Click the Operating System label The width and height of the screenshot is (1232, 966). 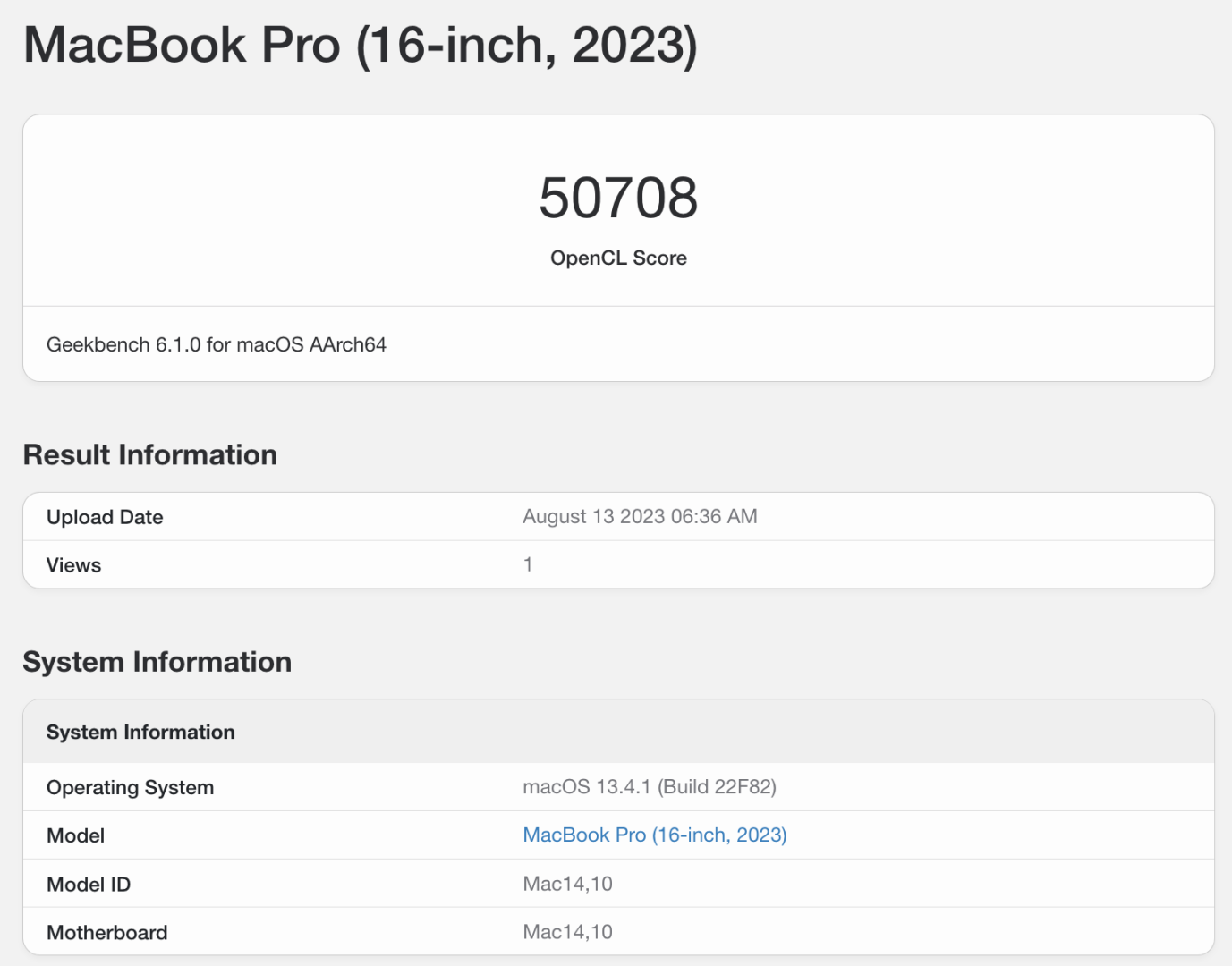tap(130, 788)
